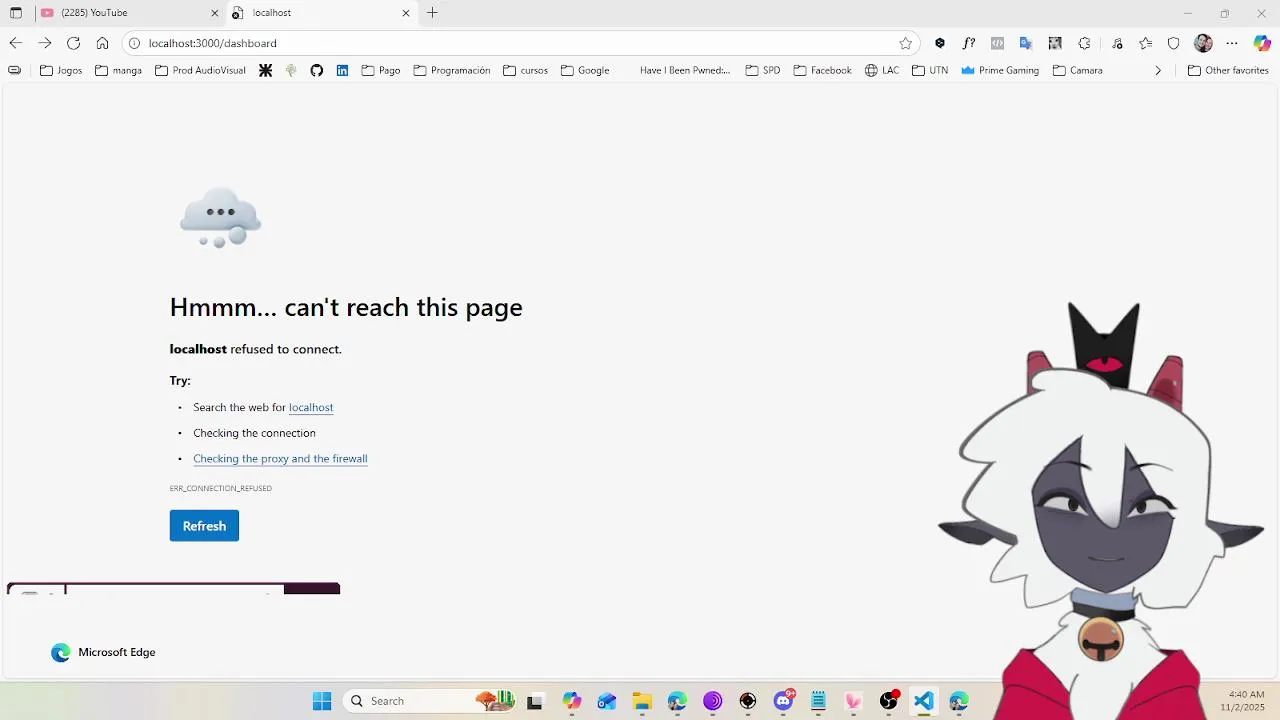Go back with the browser back arrow

point(15,43)
